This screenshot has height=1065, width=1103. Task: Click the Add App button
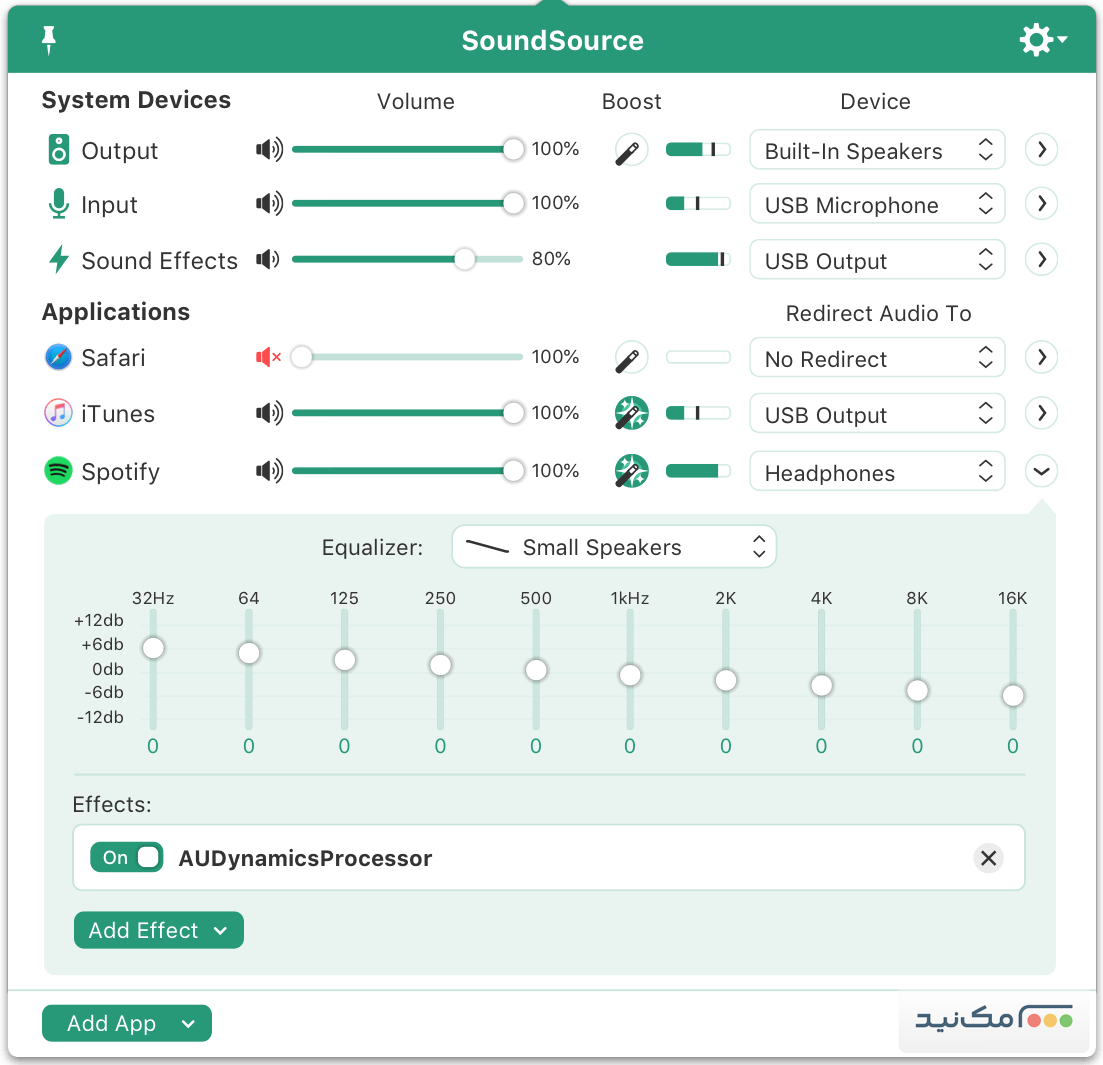point(126,1023)
